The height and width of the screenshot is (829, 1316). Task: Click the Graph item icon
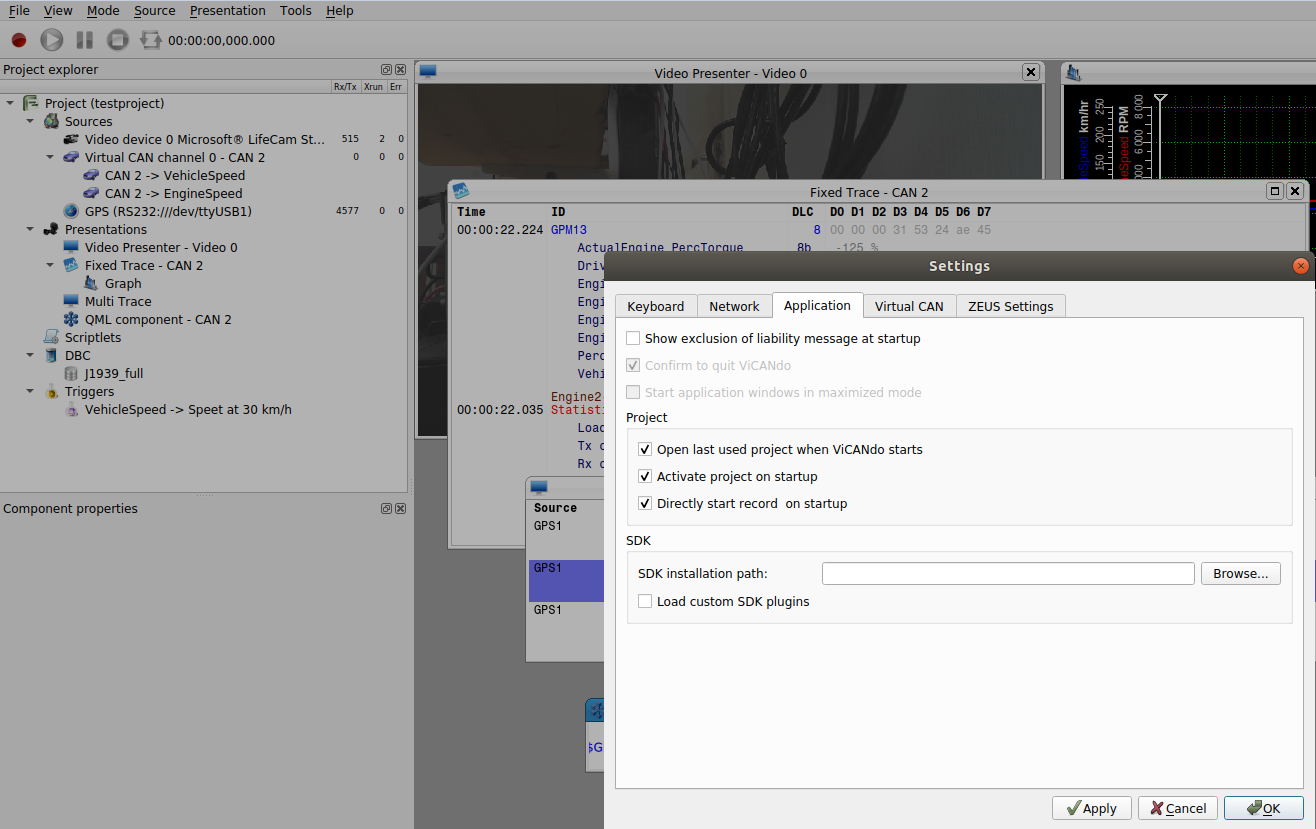(91, 284)
